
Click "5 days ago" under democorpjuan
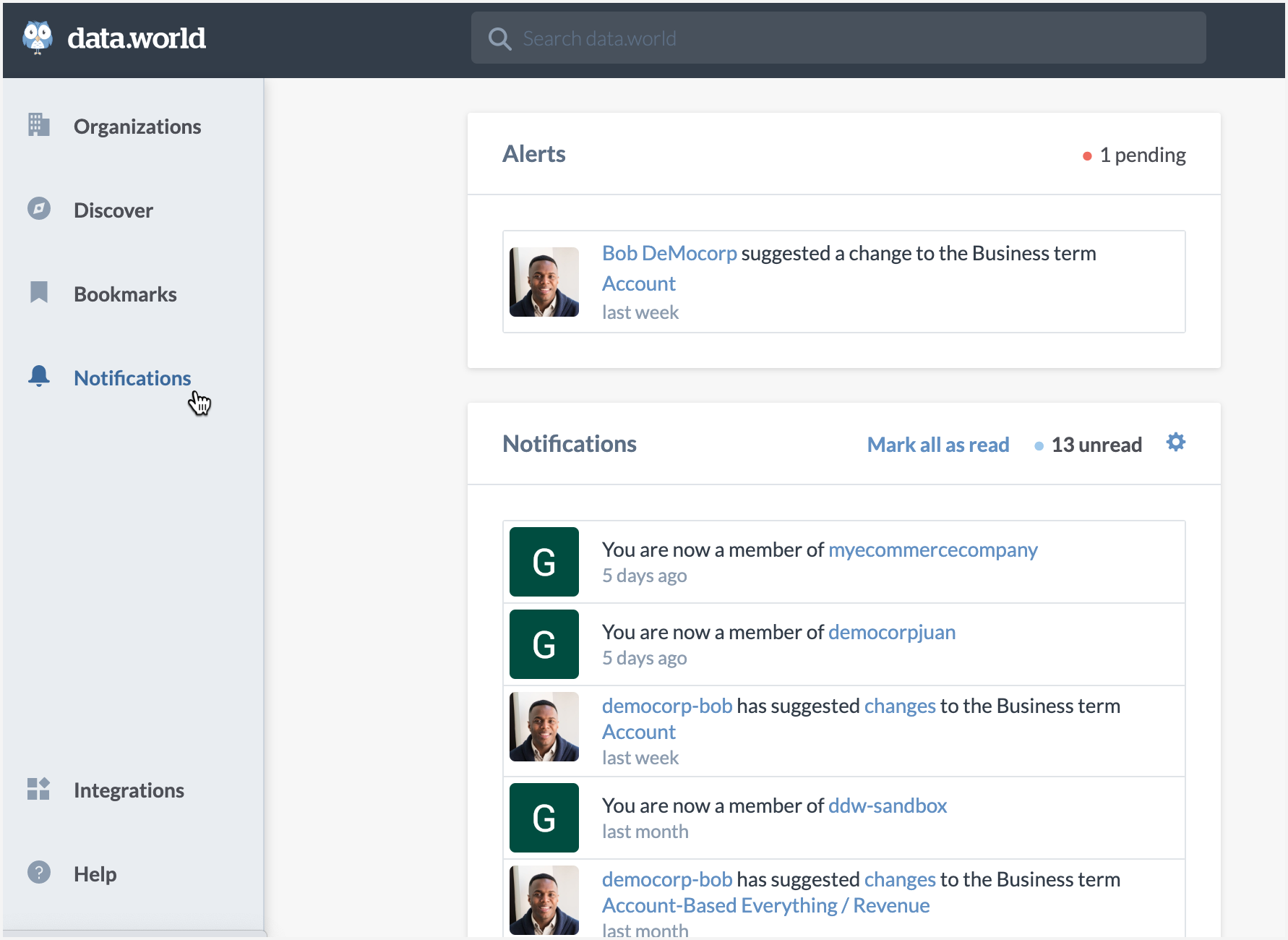(645, 658)
